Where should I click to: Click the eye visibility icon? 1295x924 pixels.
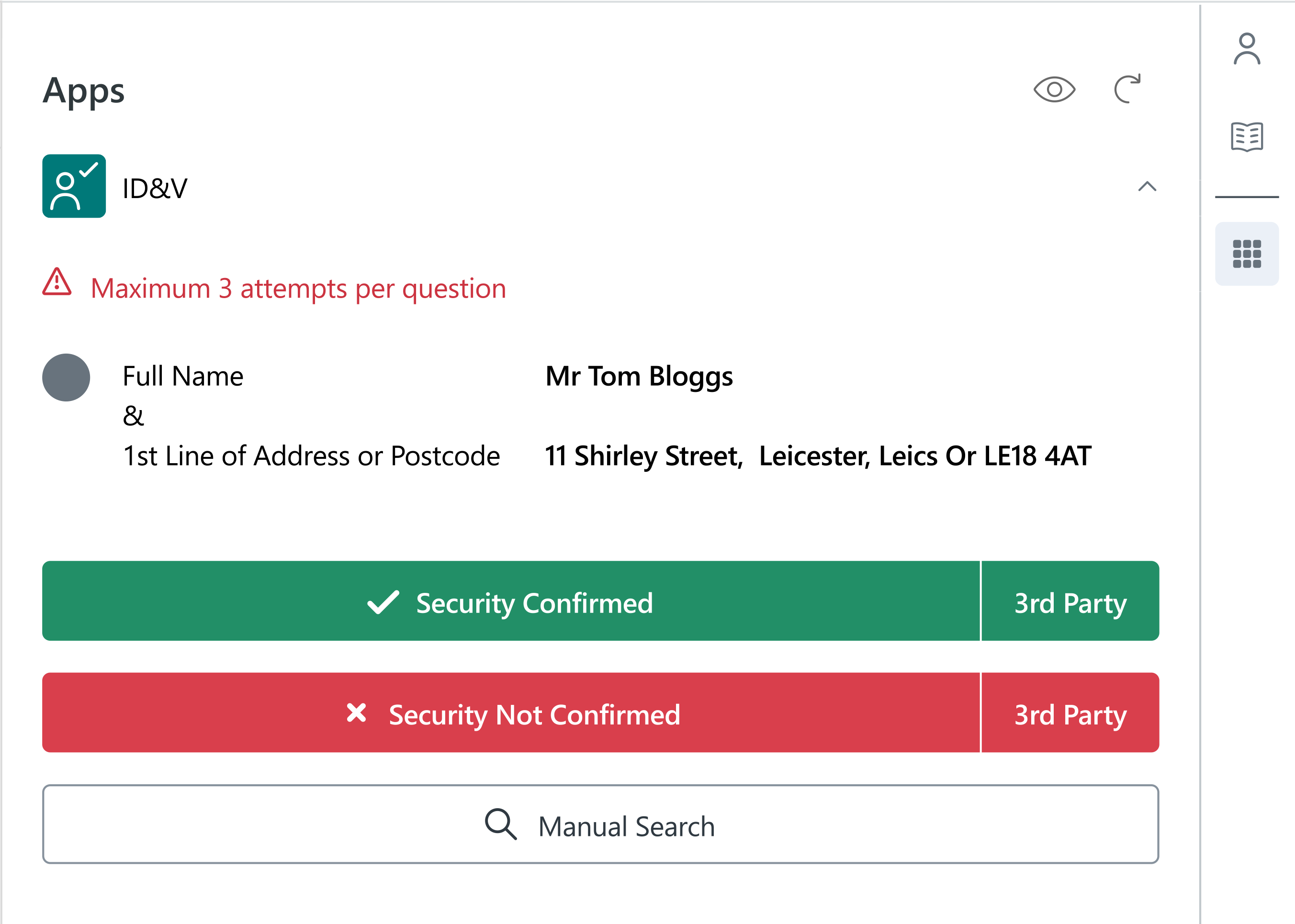pyautogui.click(x=1054, y=89)
